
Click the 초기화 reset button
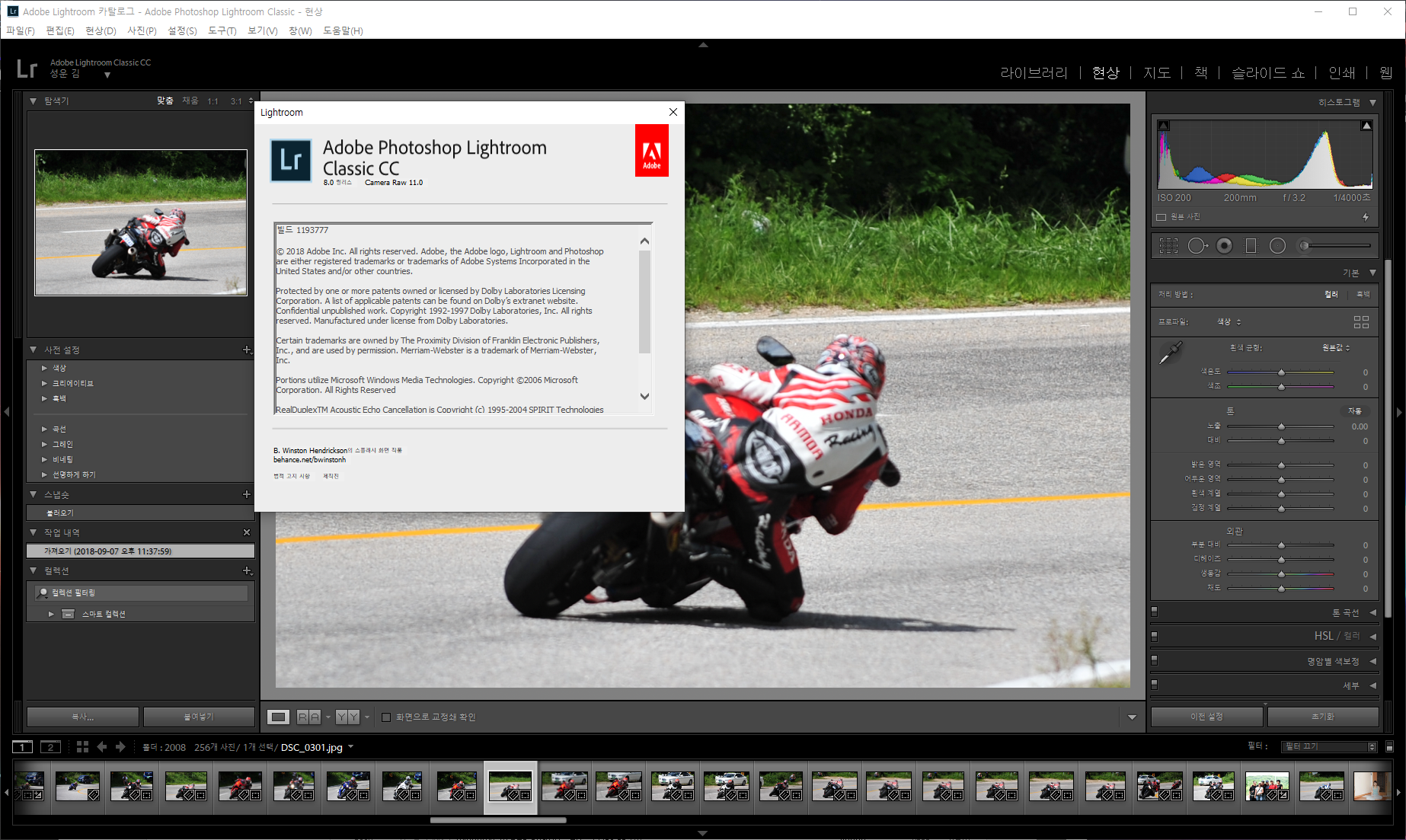click(1323, 717)
